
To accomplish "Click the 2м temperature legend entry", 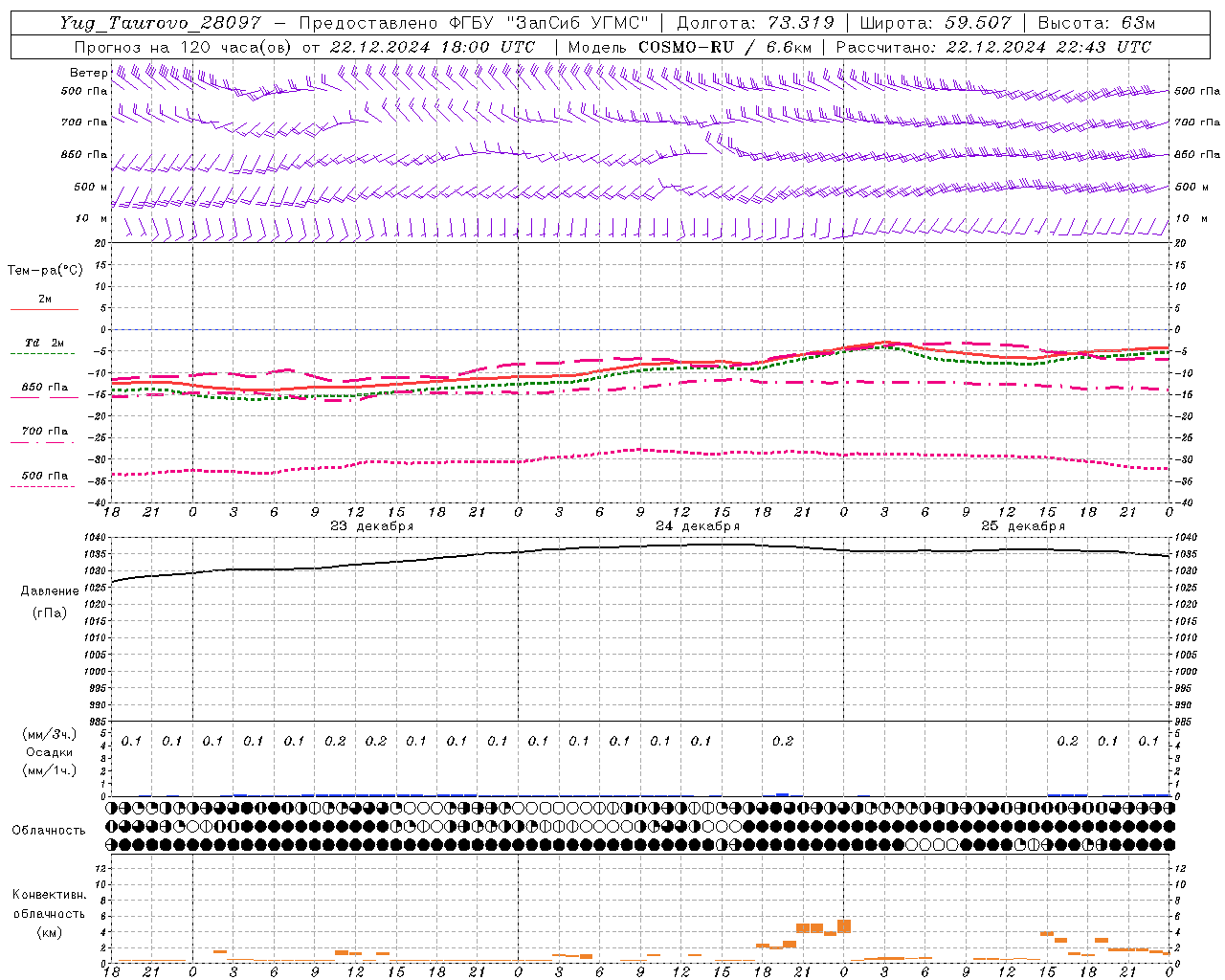I will [x=45, y=300].
